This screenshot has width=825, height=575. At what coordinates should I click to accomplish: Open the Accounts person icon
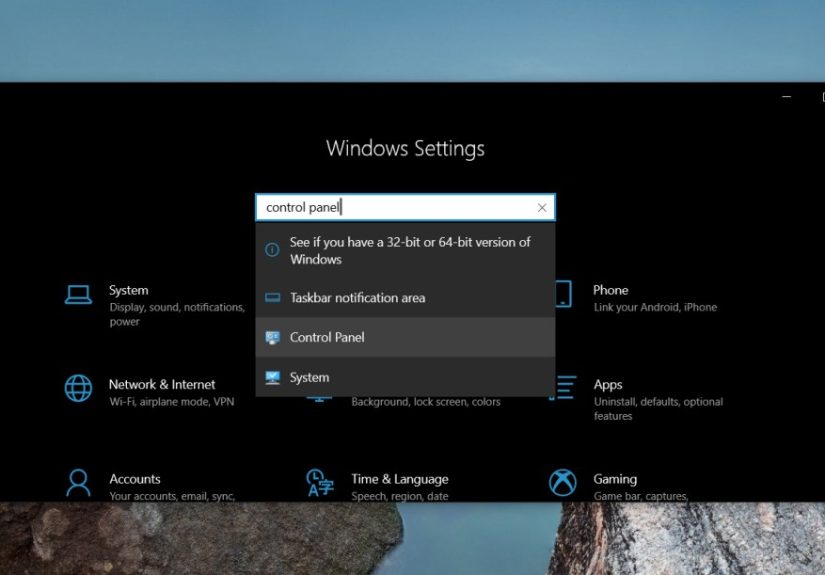pos(78,483)
